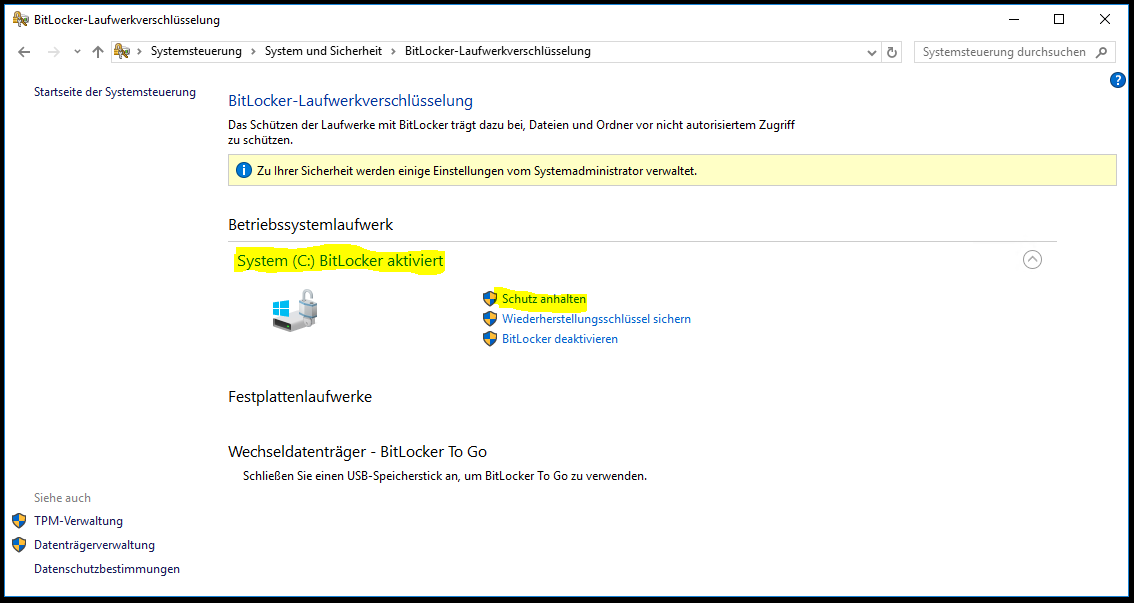Select Systemsteuerung in the breadcrumb path
The height and width of the screenshot is (603, 1134).
(196, 51)
